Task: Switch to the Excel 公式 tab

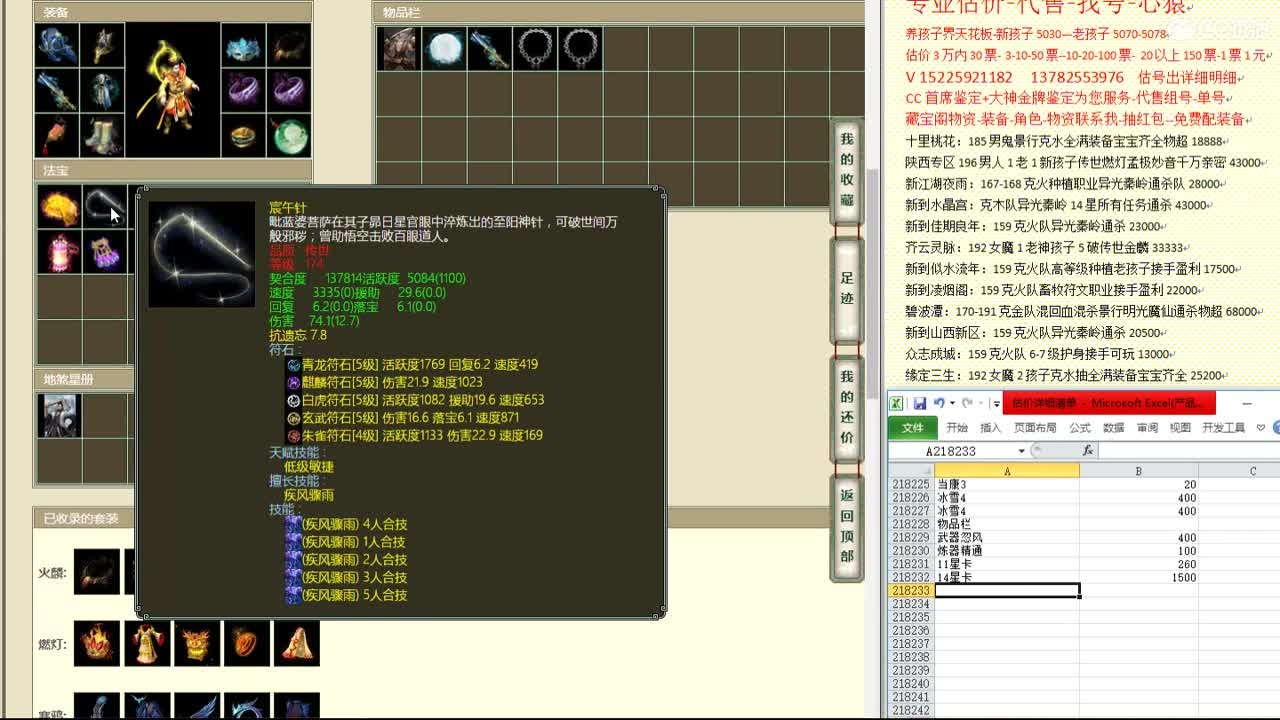Action: pos(1080,427)
